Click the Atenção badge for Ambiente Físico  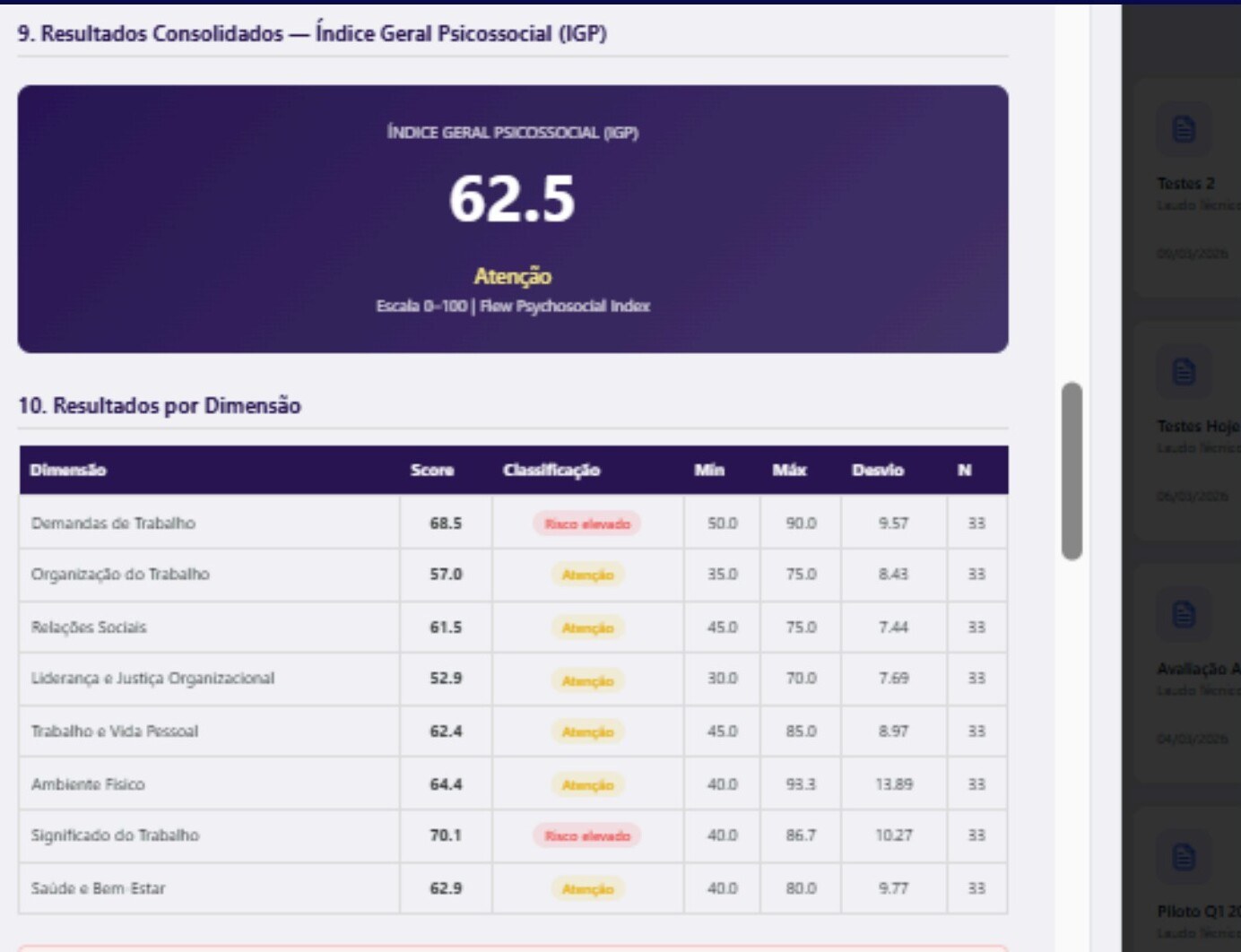(587, 785)
